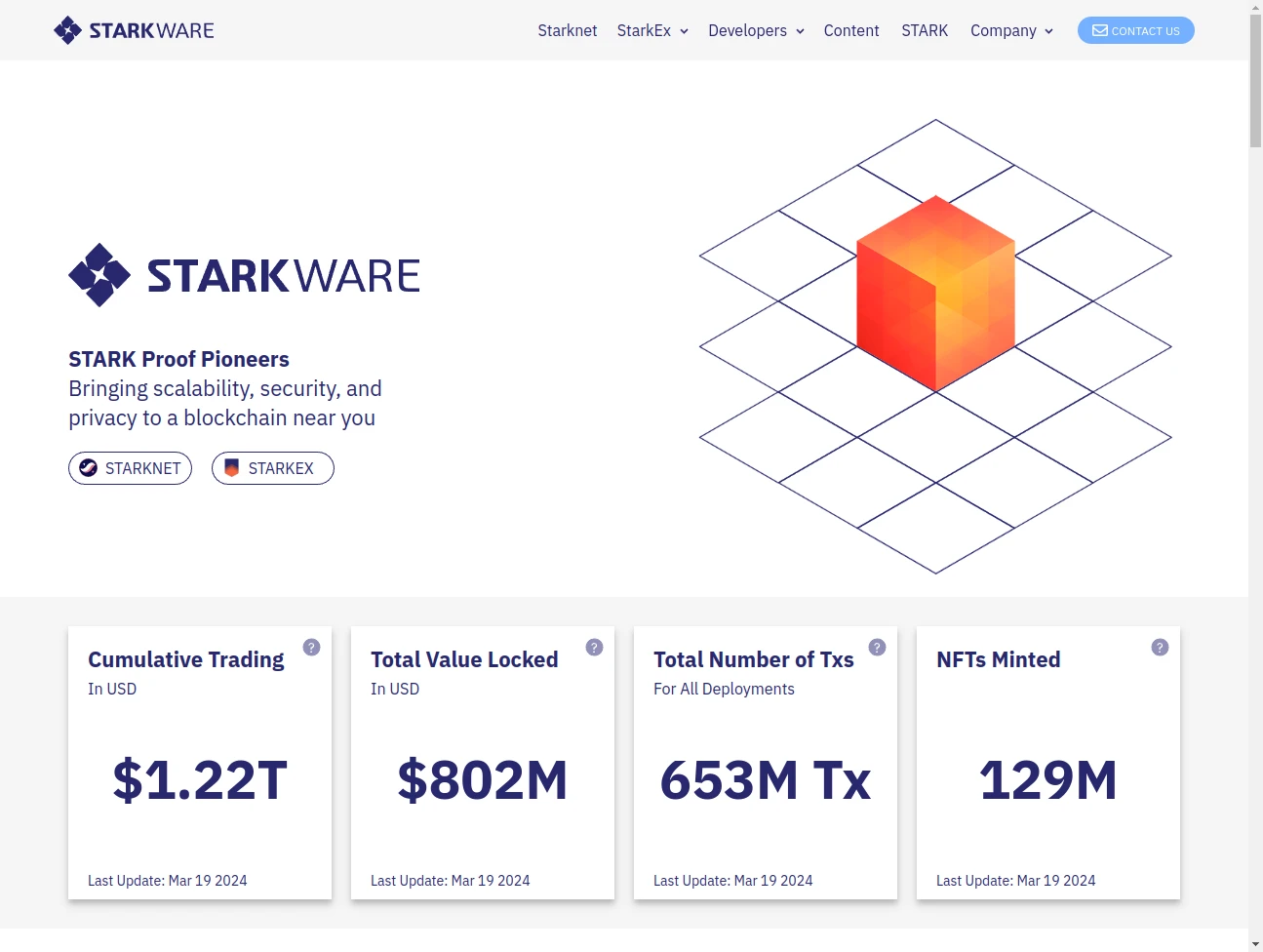Expand the Company dropdown menu
1263x952 pixels.
1011,30
